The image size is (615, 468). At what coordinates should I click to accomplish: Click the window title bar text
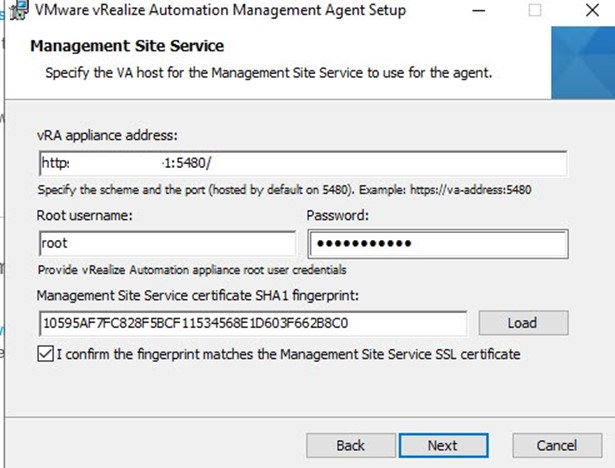point(220,10)
